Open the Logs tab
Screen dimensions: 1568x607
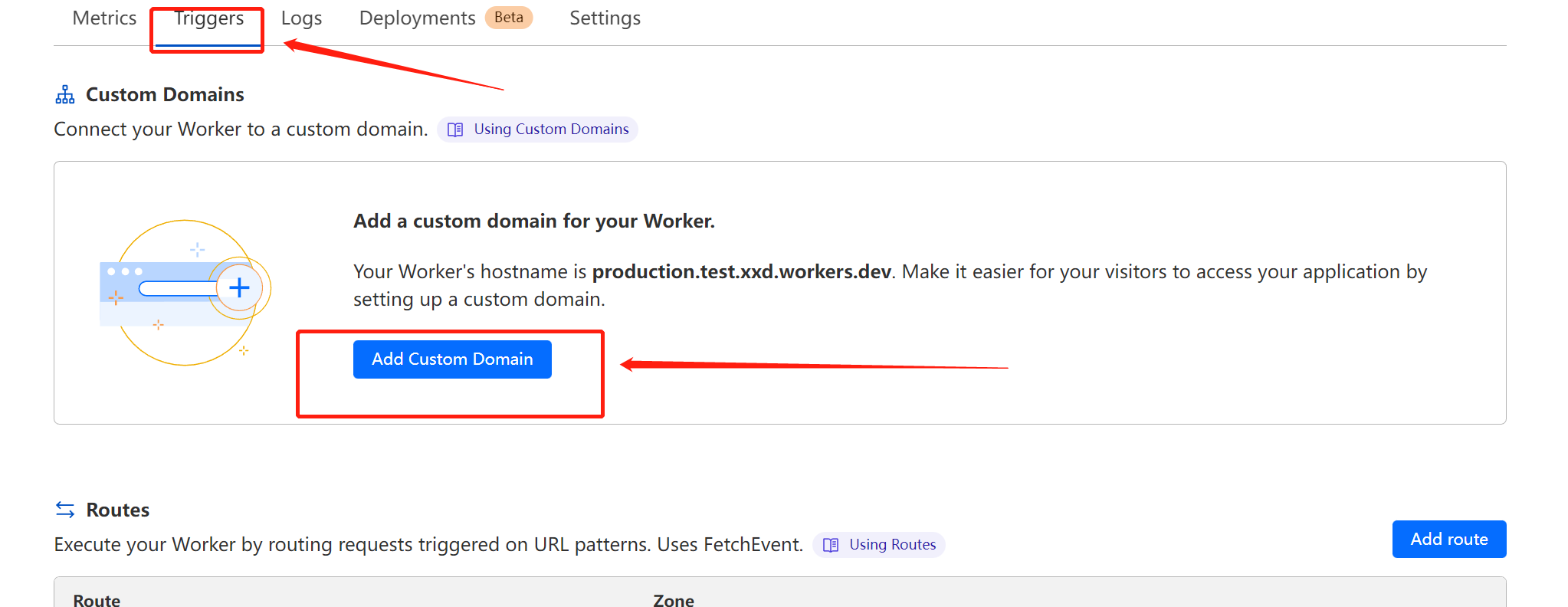301,18
